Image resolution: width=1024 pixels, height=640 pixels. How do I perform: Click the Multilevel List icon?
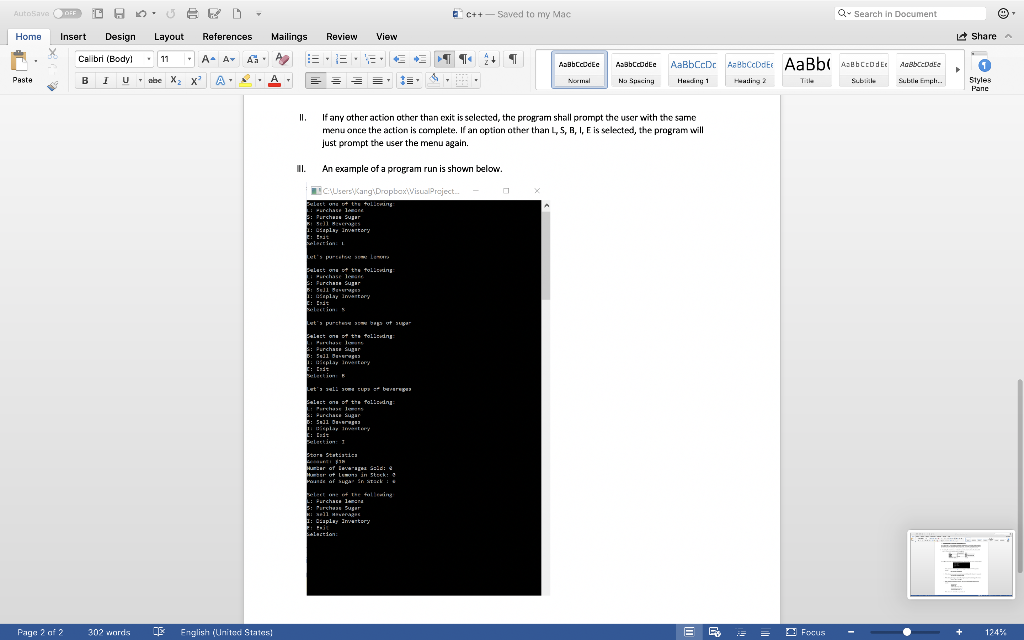coord(370,59)
